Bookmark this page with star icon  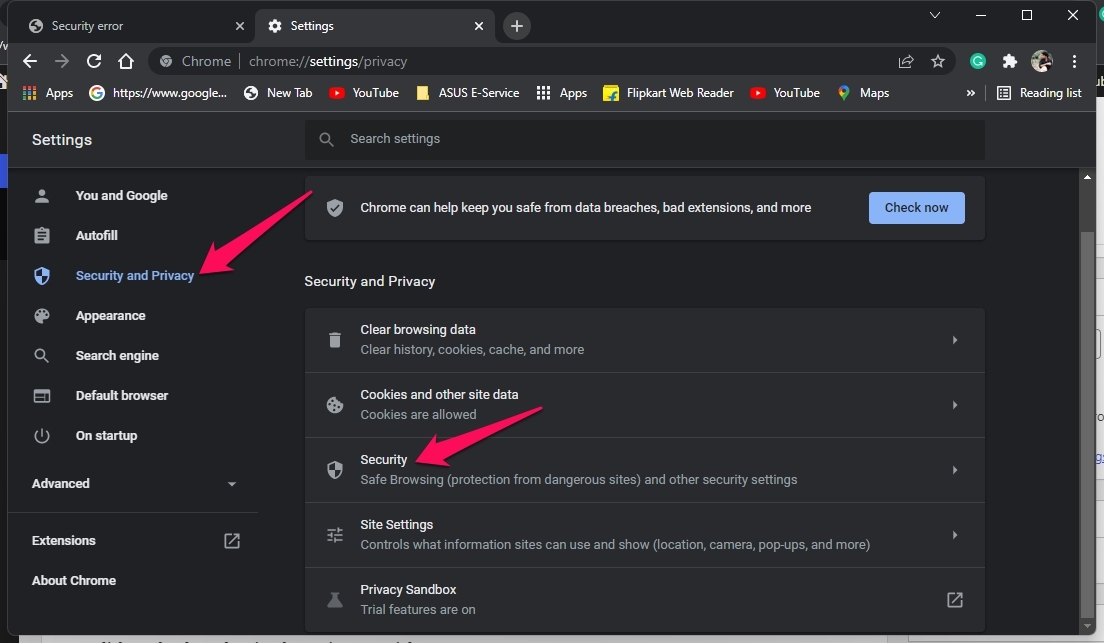tap(938, 61)
